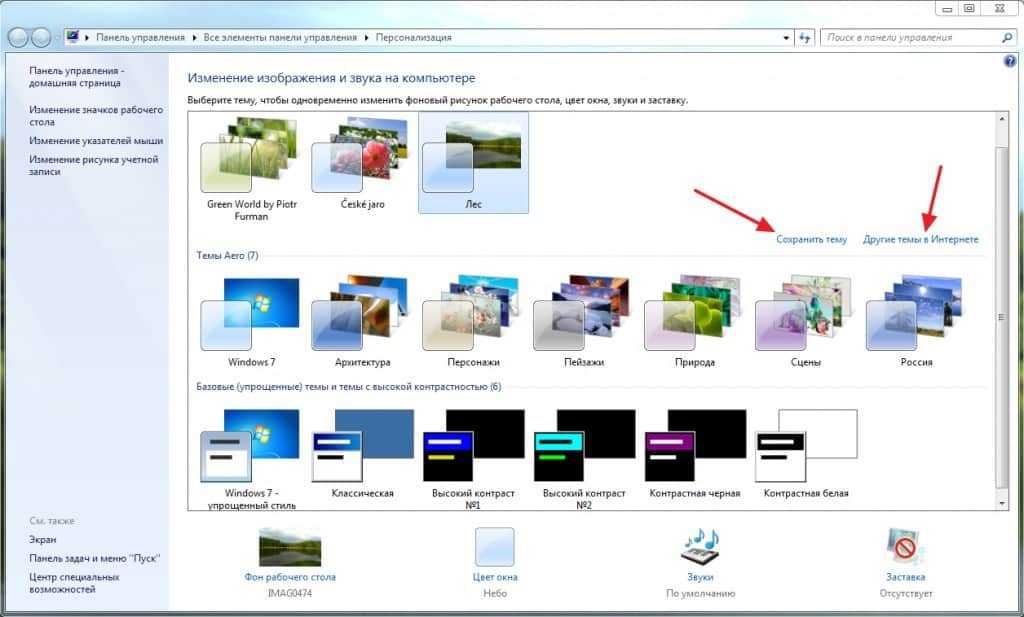Screen dimensions: 1024x617
Task: Open the Экран link
Action: pyautogui.click(x=42, y=539)
